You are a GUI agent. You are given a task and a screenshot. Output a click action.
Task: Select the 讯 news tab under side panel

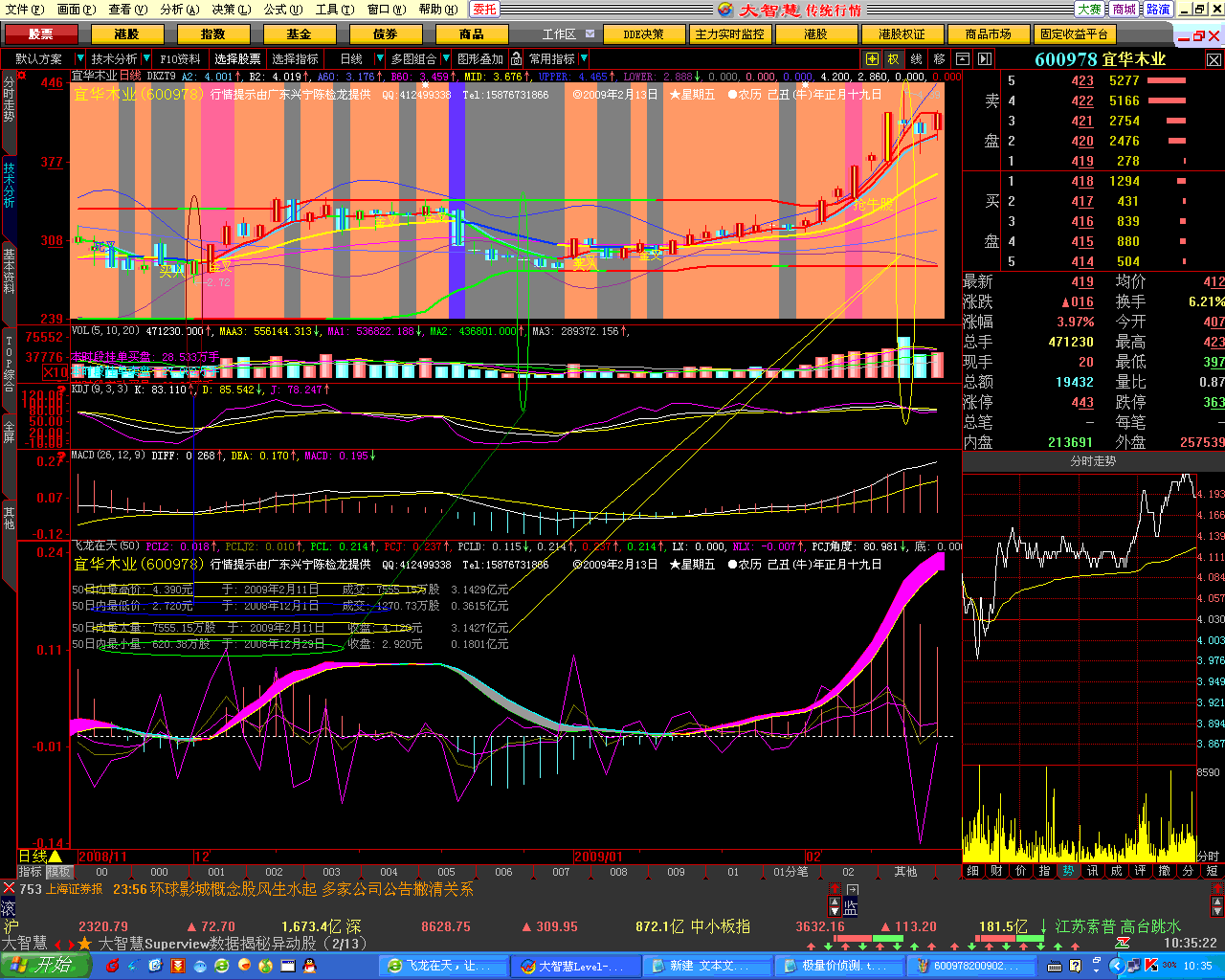click(x=1092, y=871)
